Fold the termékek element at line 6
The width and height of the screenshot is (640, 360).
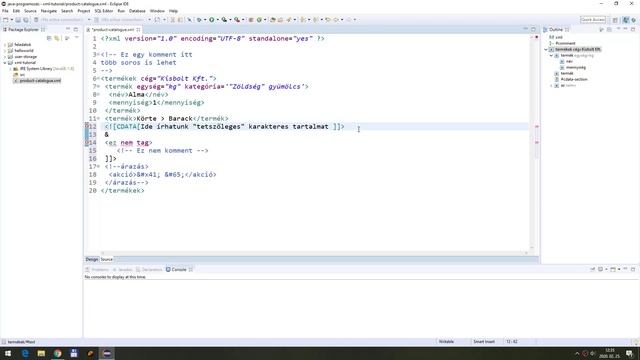98,78
